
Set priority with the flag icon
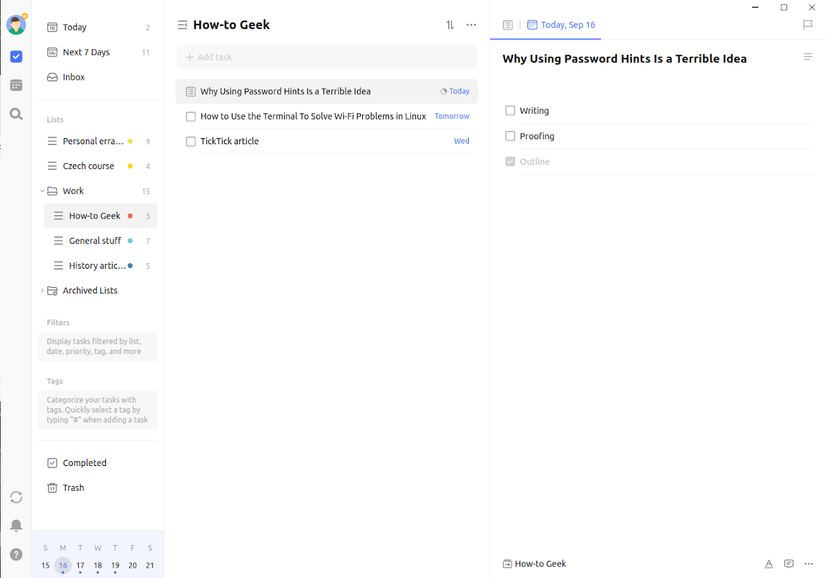(808, 25)
